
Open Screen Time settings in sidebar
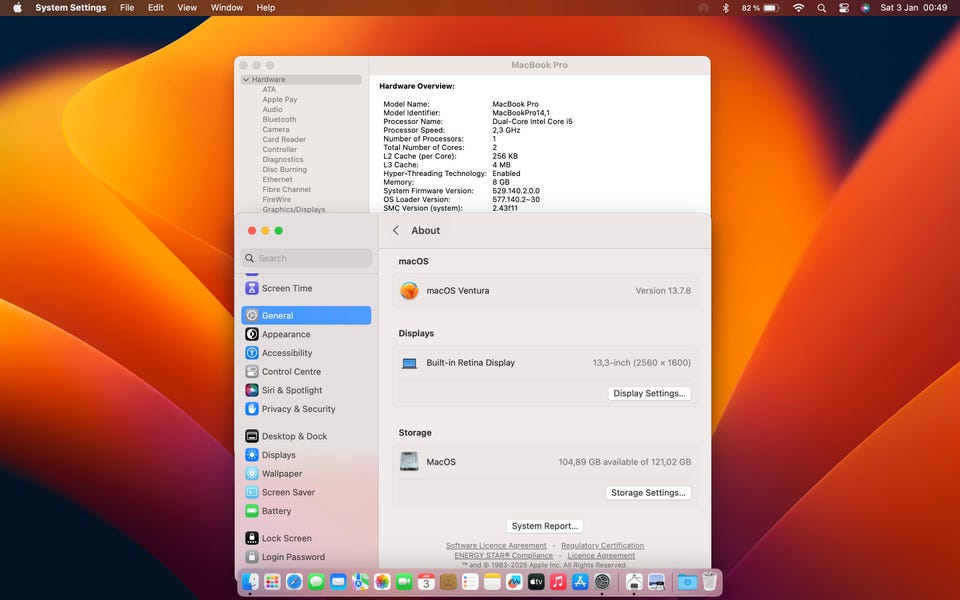click(287, 288)
